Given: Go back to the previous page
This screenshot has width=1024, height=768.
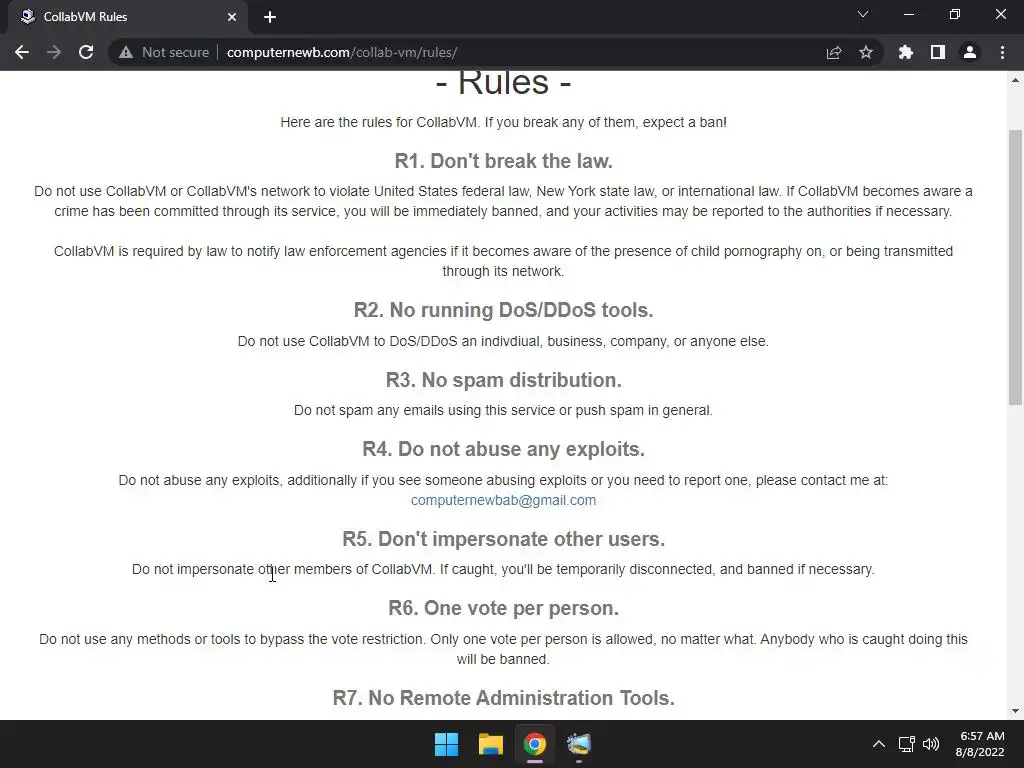Looking at the screenshot, I should (x=22, y=52).
